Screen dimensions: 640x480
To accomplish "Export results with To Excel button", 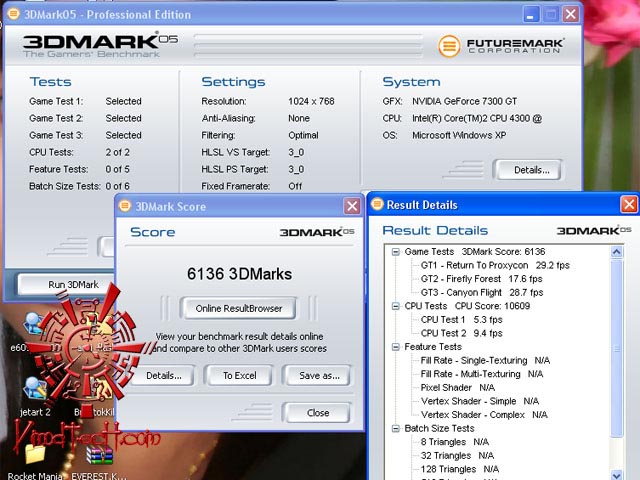I will click(x=239, y=376).
